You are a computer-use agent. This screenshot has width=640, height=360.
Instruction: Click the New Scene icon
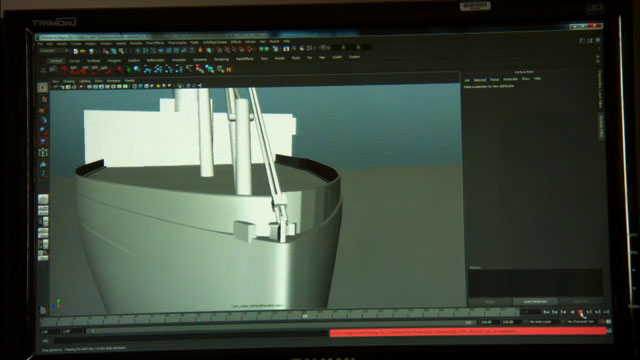click(76, 51)
